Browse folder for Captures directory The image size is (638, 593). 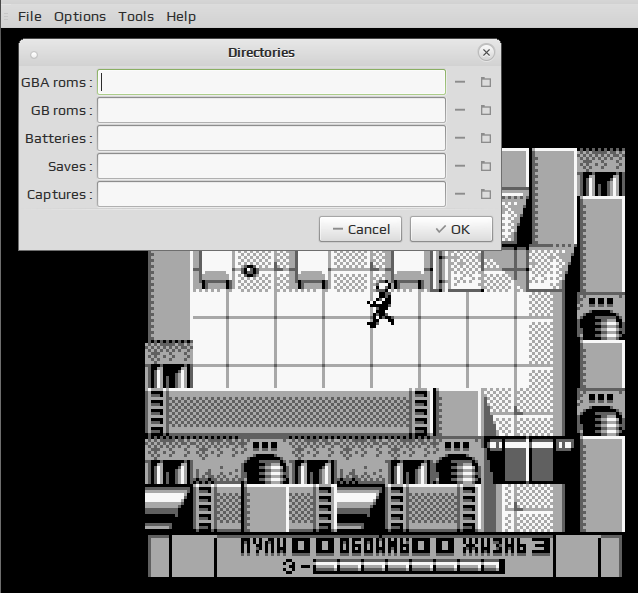(x=486, y=194)
